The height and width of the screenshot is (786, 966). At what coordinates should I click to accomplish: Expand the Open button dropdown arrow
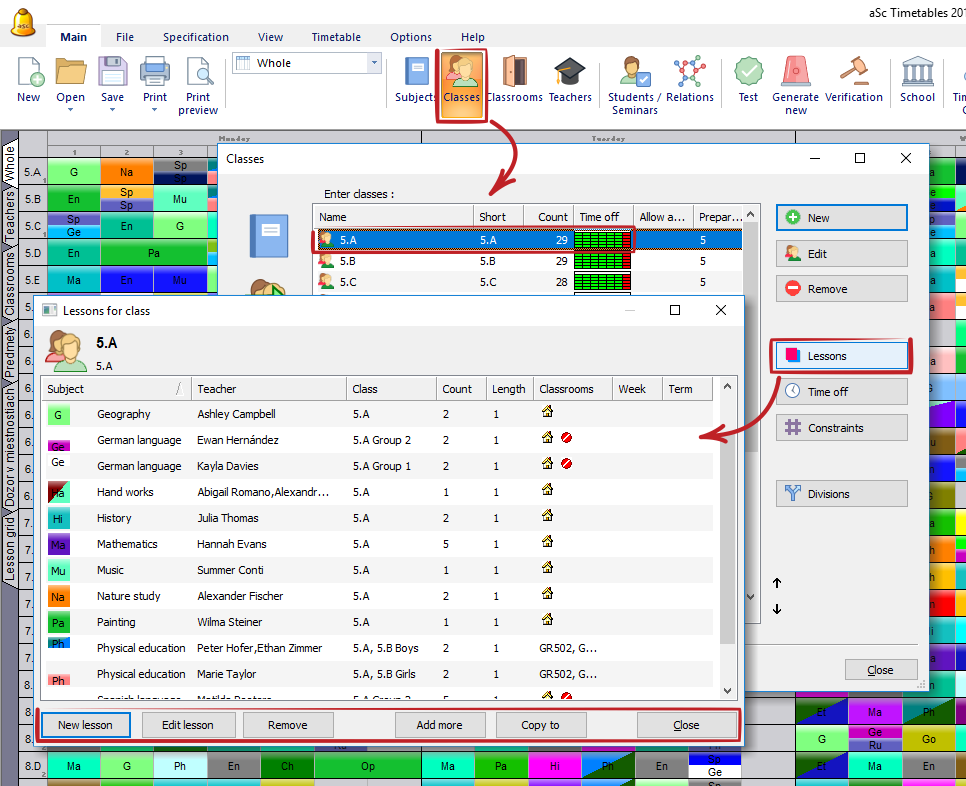coord(70,110)
